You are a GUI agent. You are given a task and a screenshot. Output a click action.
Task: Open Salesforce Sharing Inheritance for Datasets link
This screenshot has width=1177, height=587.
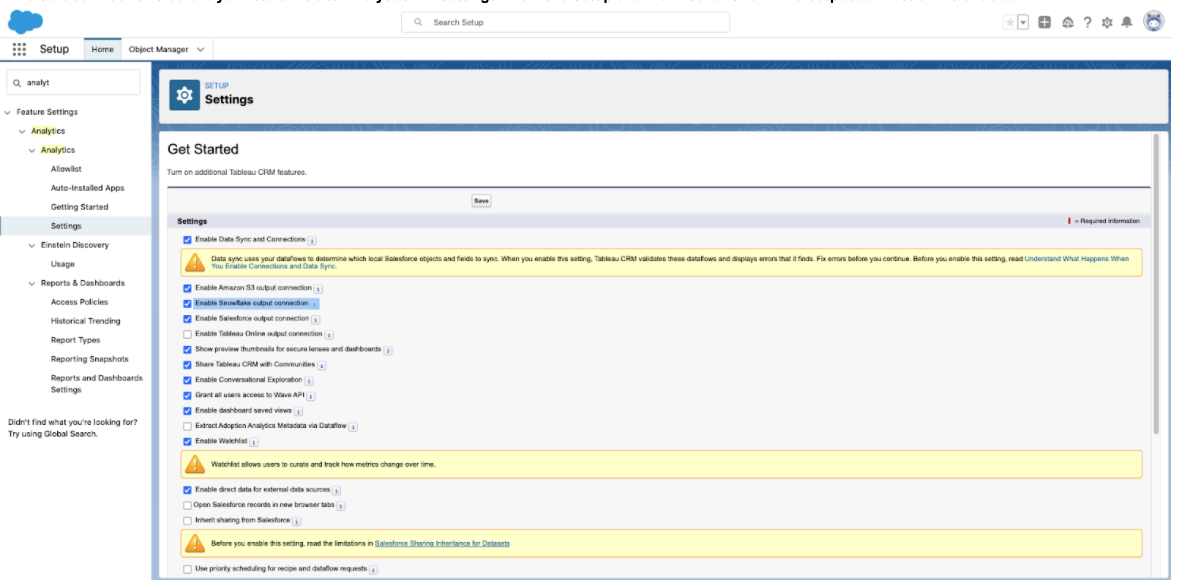pyautogui.click(x=441, y=543)
